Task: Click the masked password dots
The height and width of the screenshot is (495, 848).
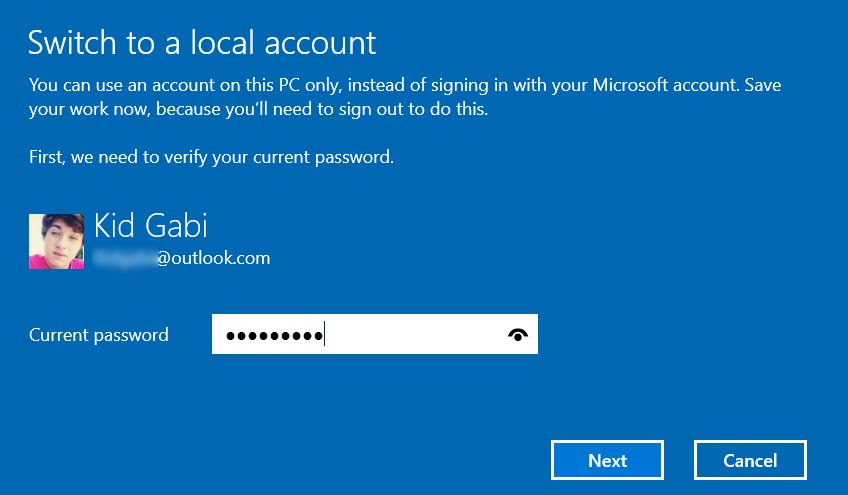Action: (274, 336)
